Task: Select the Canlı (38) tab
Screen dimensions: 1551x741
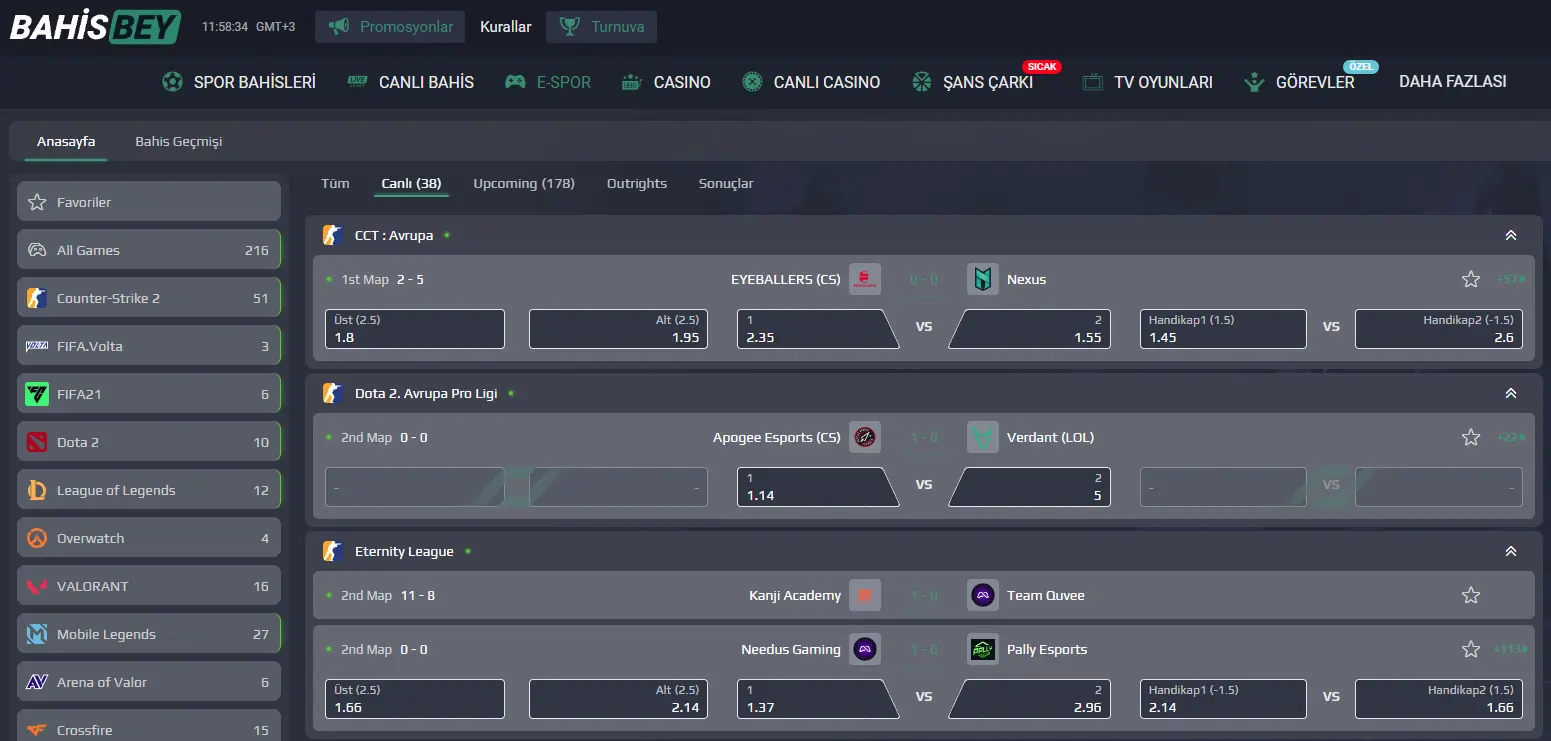Action: tap(412, 183)
